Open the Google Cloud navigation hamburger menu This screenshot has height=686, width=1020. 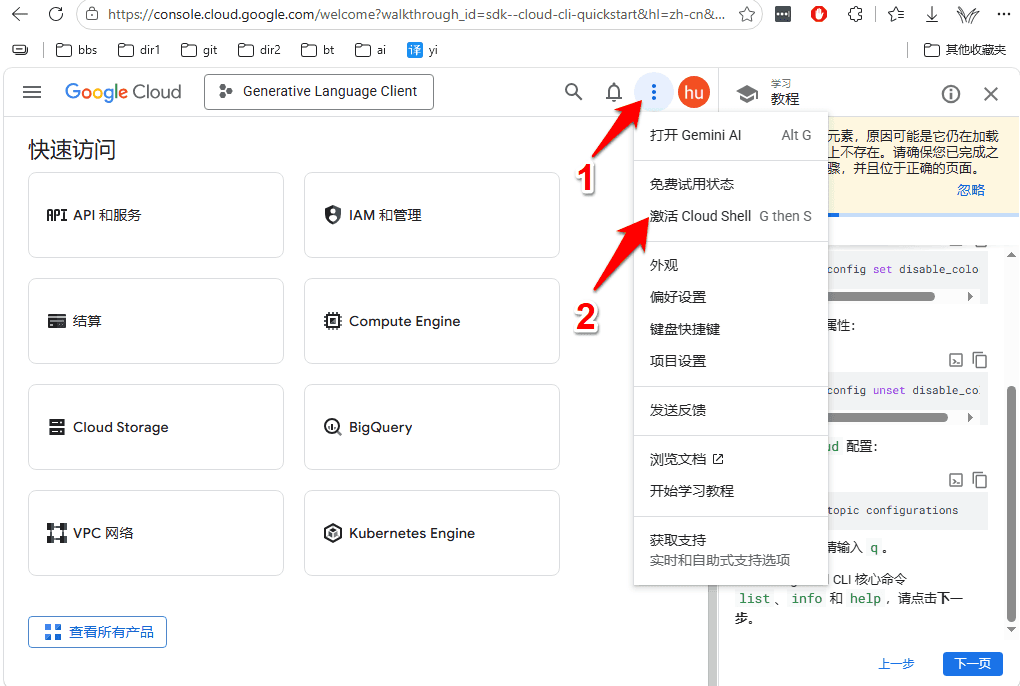pyautogui.click(x=32, y=92)
